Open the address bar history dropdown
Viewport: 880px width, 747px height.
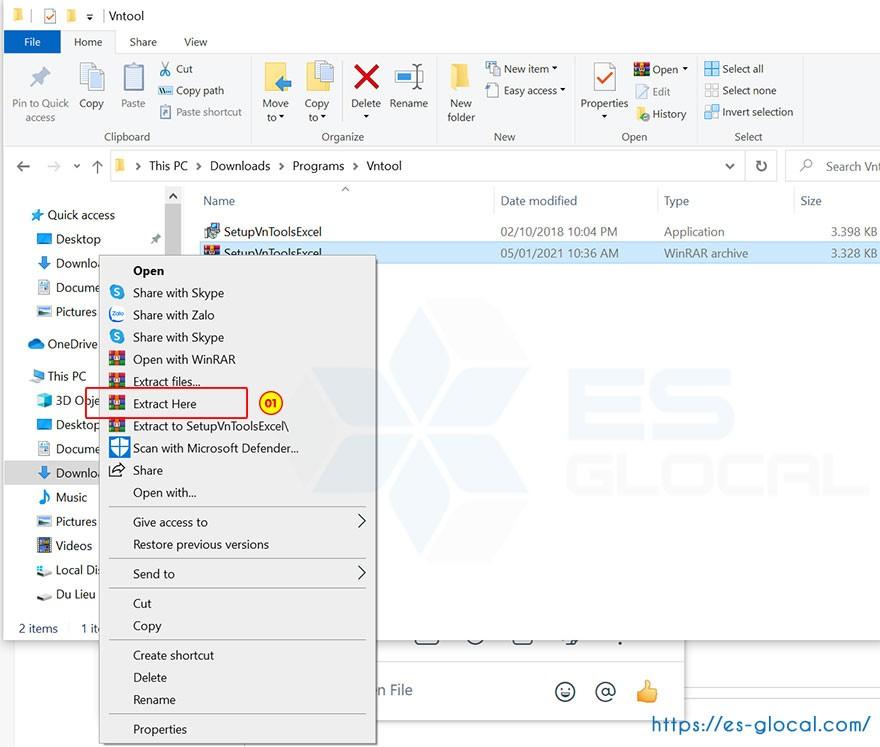point(730,166)
